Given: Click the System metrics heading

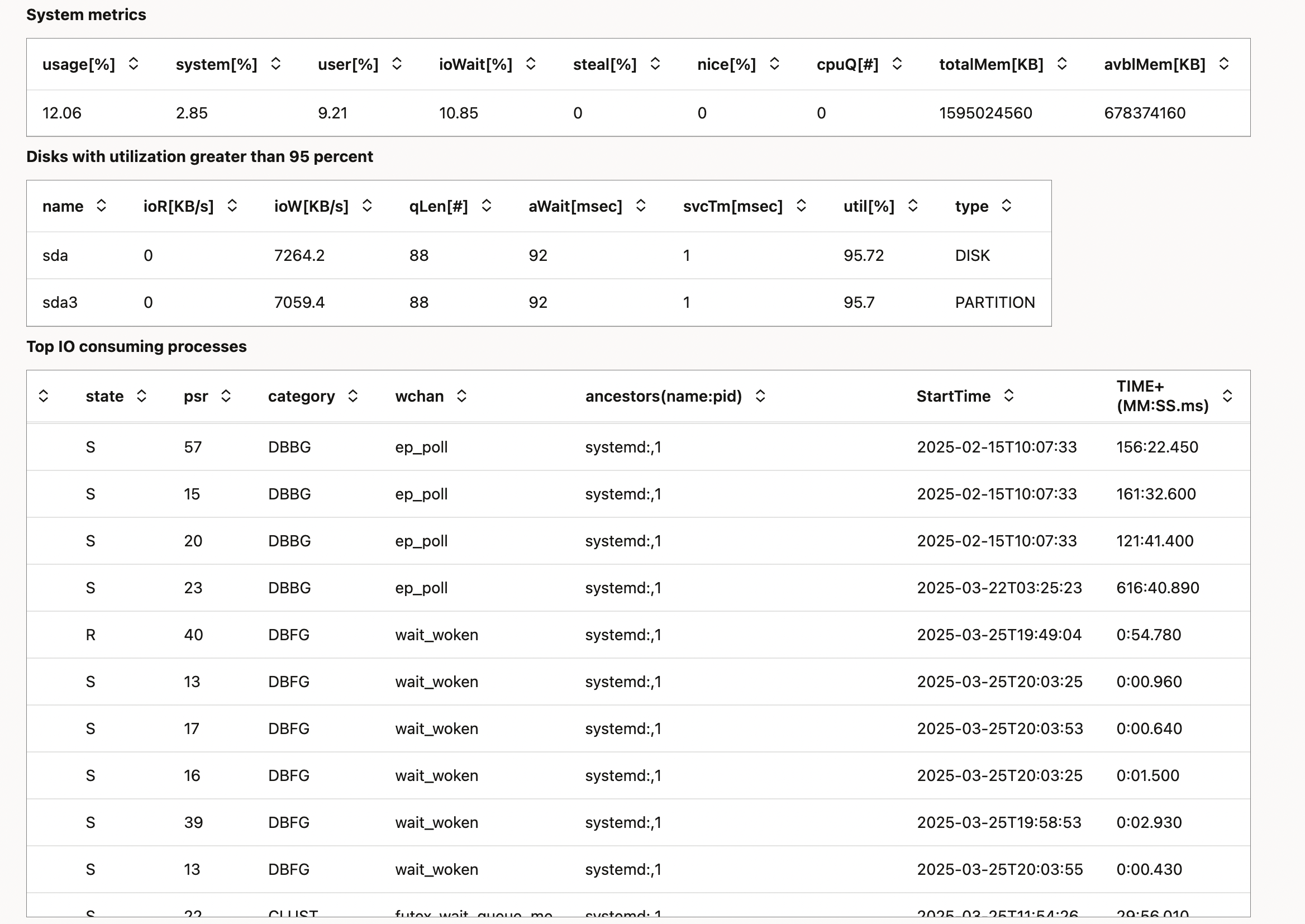Looking at the screenshot, I should pos(86,15).
